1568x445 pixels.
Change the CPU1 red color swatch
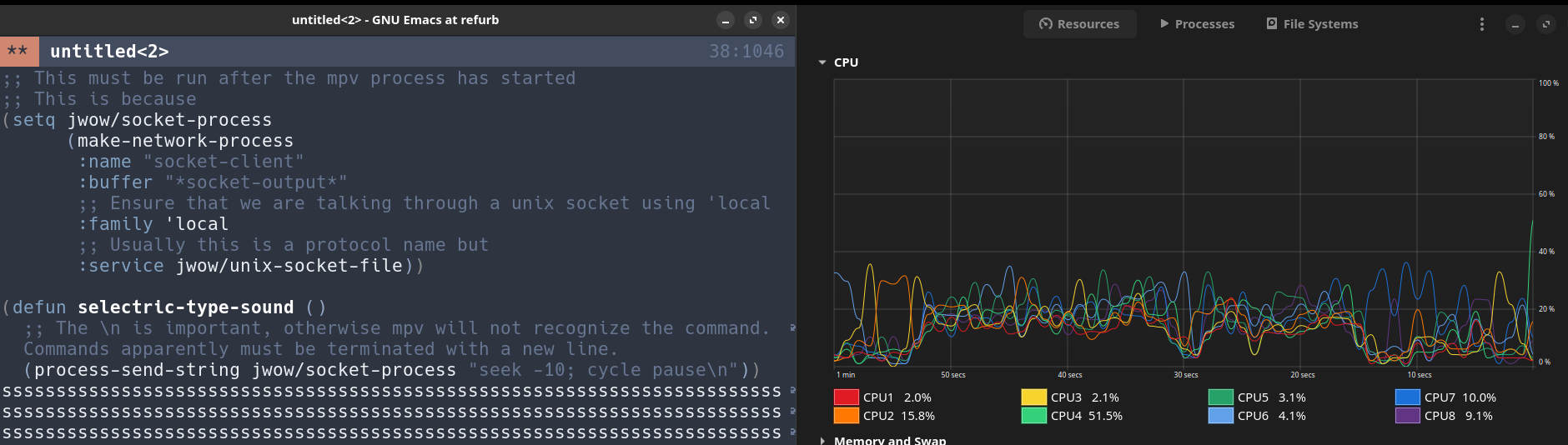[x=846, y=397]
